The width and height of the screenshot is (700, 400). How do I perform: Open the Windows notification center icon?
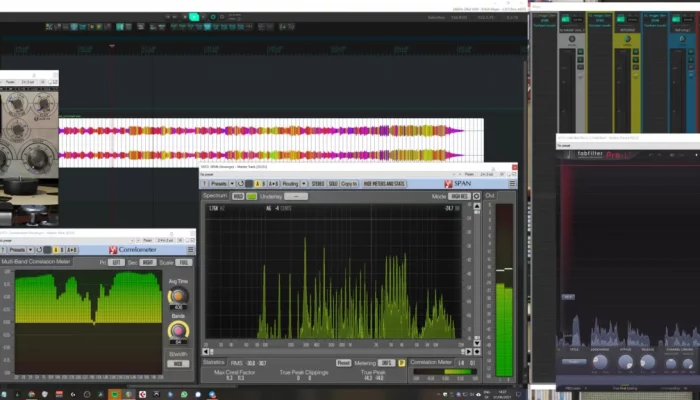pos(518,394)
